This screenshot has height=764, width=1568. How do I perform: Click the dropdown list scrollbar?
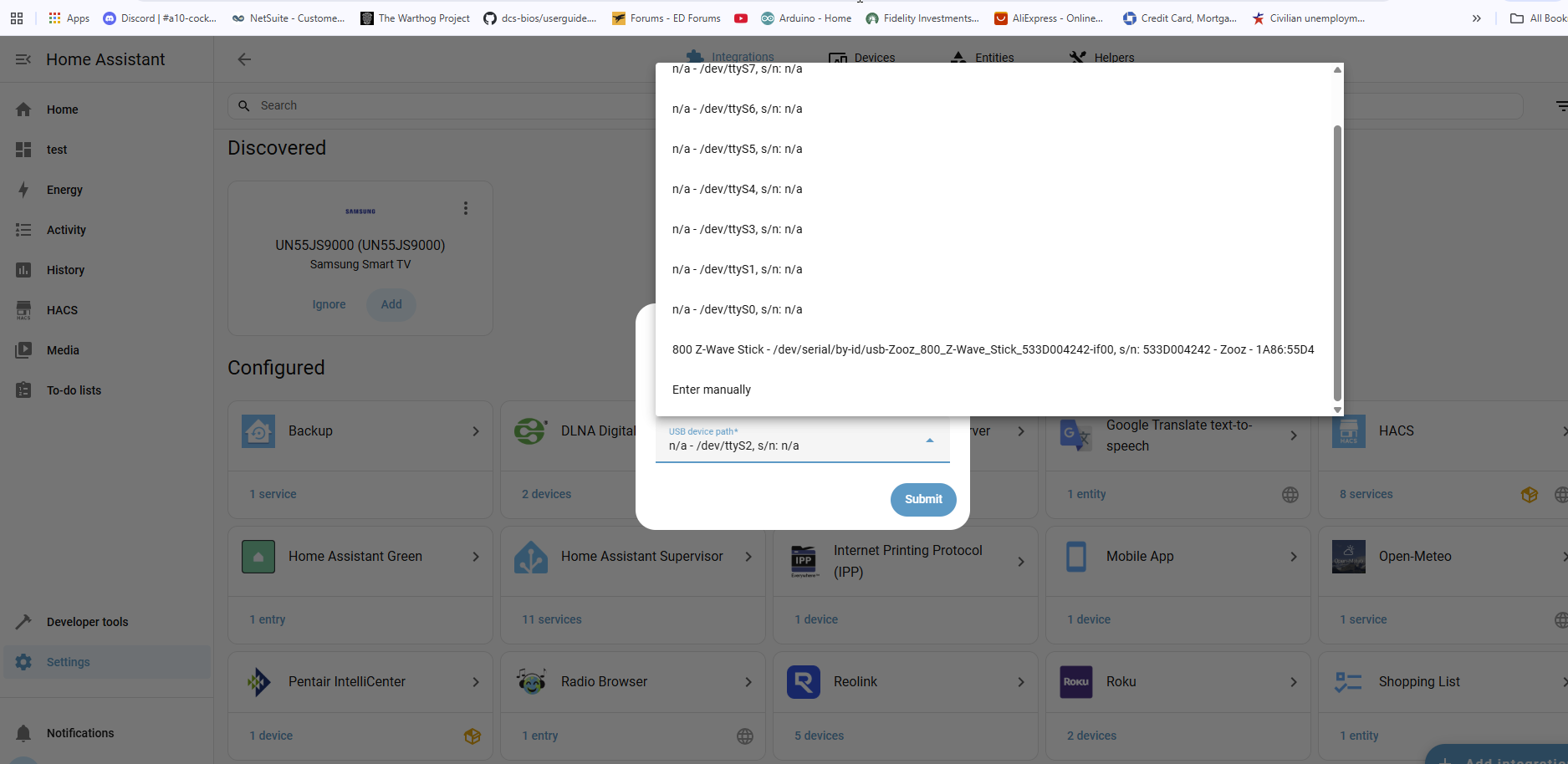point(1337,263)
